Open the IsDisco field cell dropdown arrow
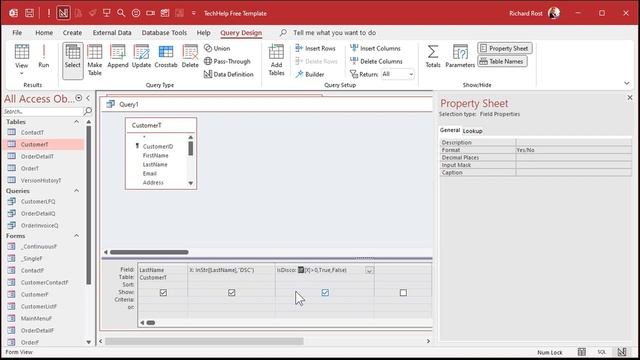640x360 pixels. click(369, 270)
